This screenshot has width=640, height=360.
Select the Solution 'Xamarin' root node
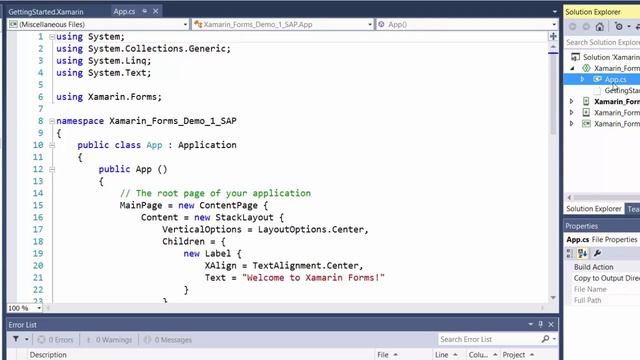pyautogui.click(x=606, y=57)
